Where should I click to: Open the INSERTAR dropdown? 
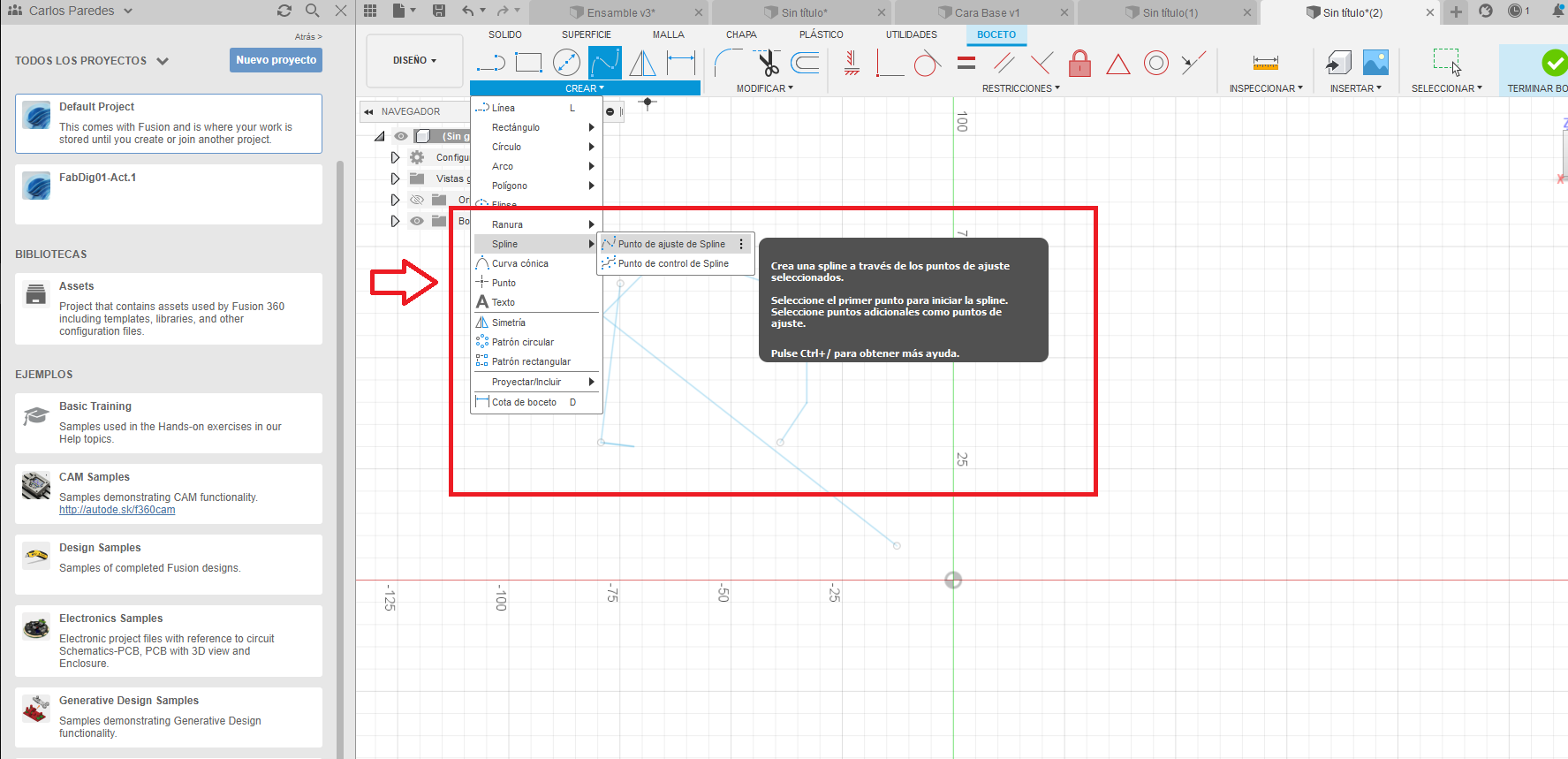coord(1356,88)
